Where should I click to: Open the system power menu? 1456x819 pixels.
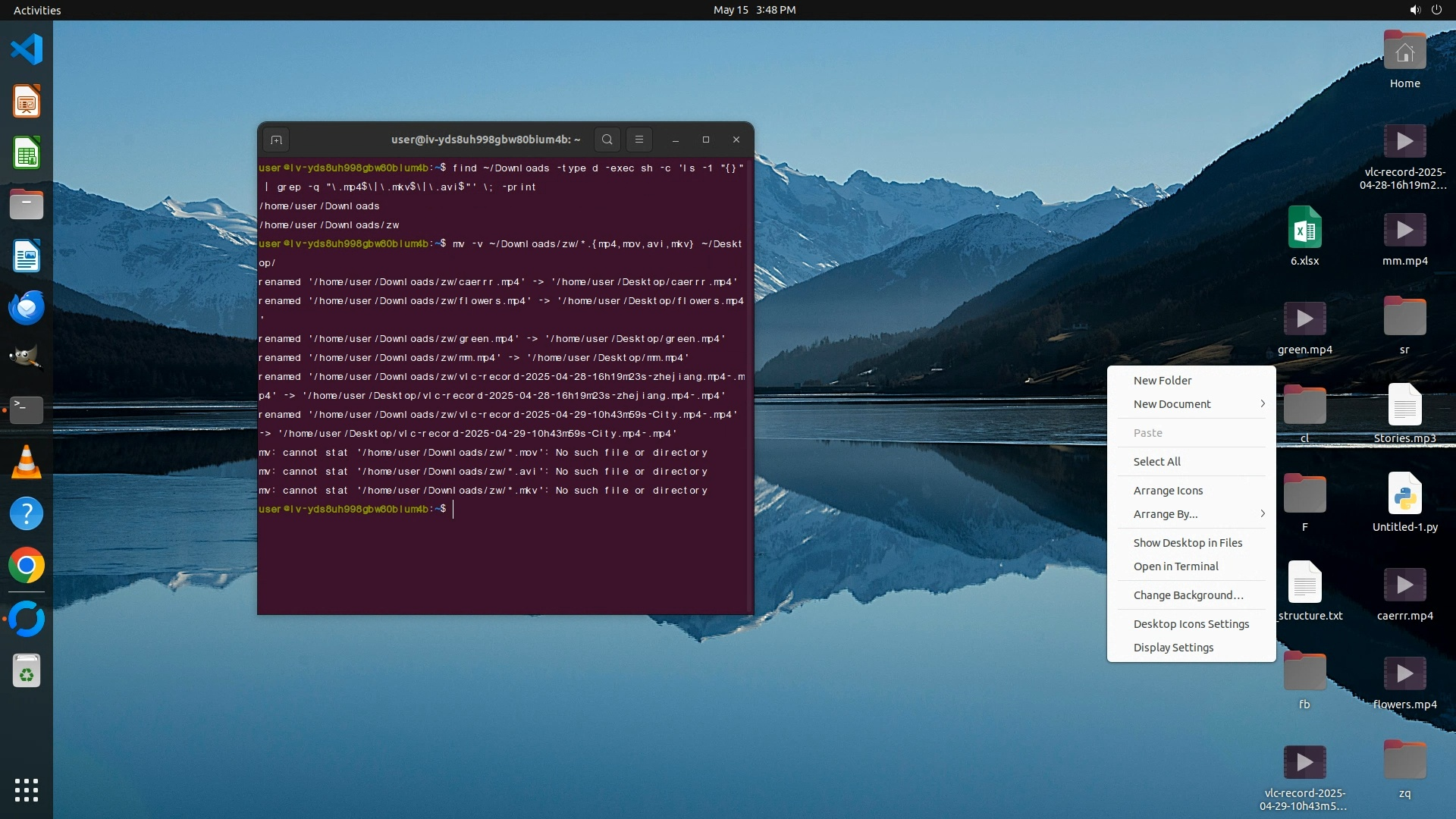pos(1436,10)
